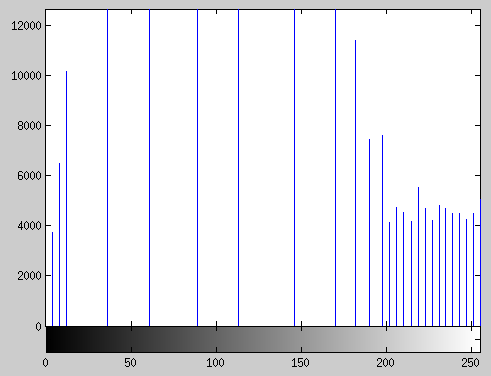Select the 6000 label on the vertical axis
The width and height of the screenshot is (491, 376).
(29, 176)
